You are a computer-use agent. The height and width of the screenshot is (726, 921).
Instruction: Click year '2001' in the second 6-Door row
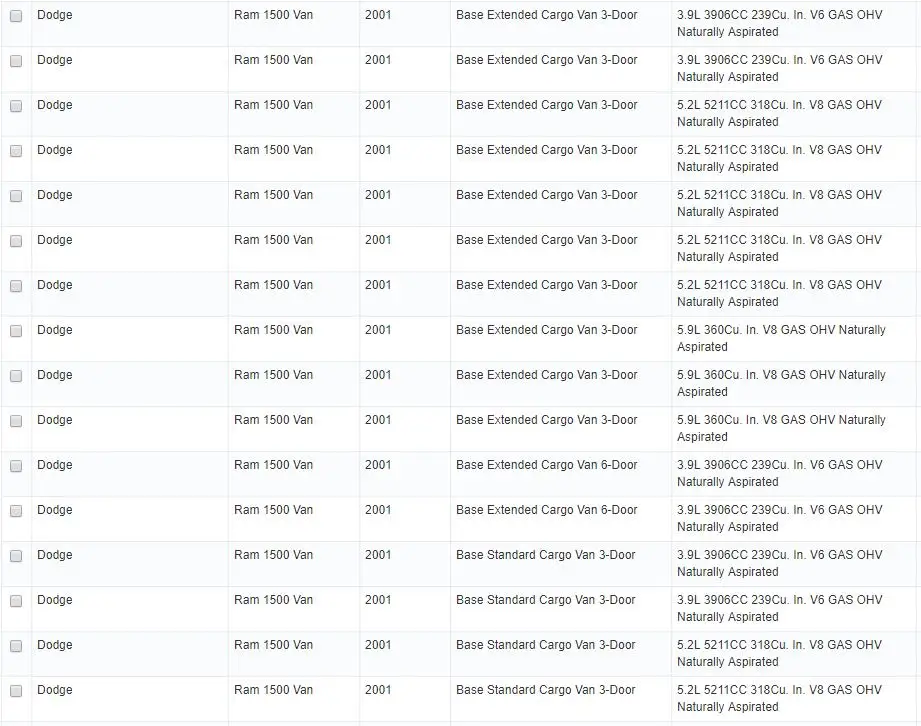(378, 510)
